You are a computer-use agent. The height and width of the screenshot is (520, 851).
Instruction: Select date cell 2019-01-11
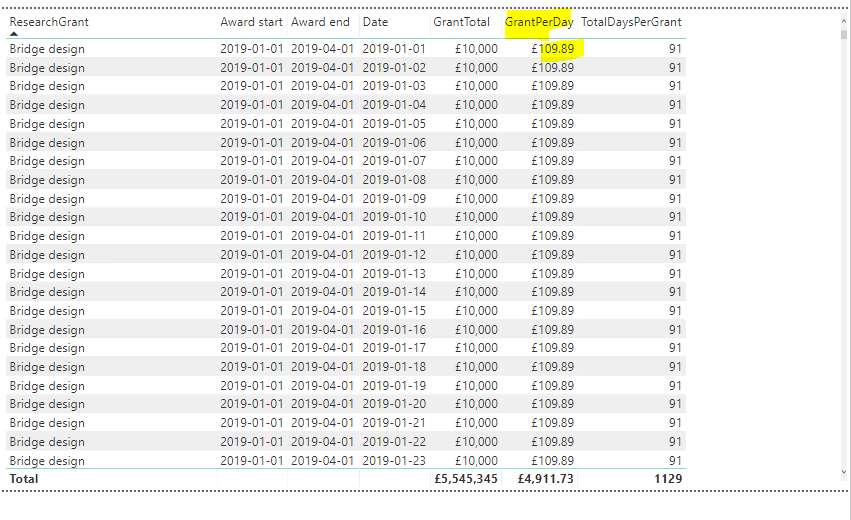pos(394,236)
